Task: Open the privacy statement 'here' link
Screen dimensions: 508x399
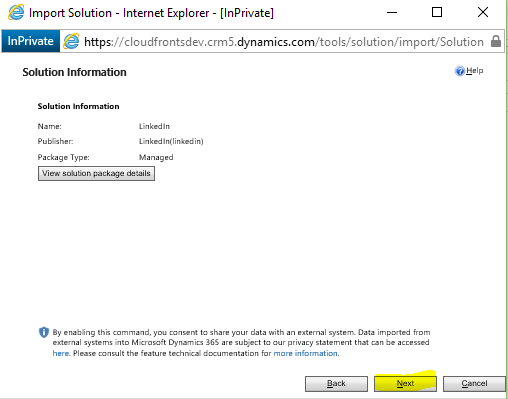Action: (61, 353)
